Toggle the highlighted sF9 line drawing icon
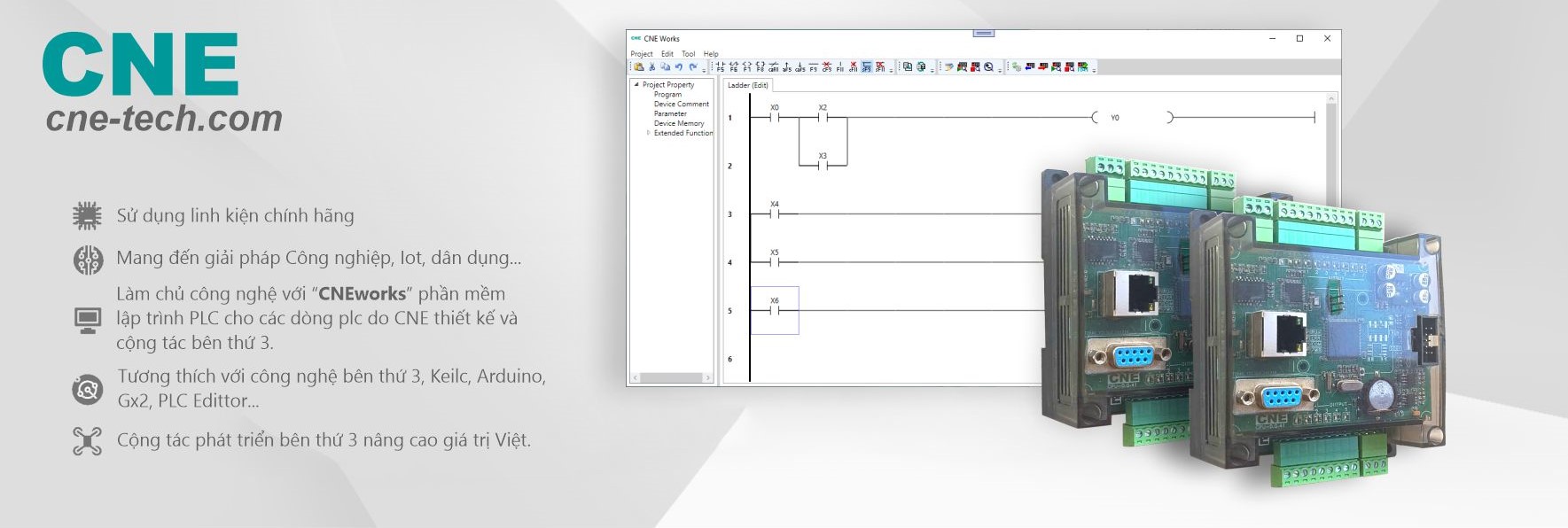The image size is (1568, 528). pyautogui.click(x=867, y=66)
